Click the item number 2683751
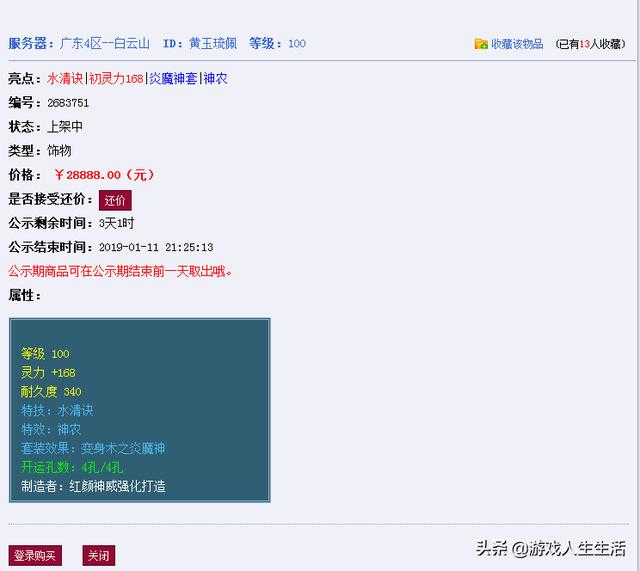The image size is (640, 571). coord(68,103)
